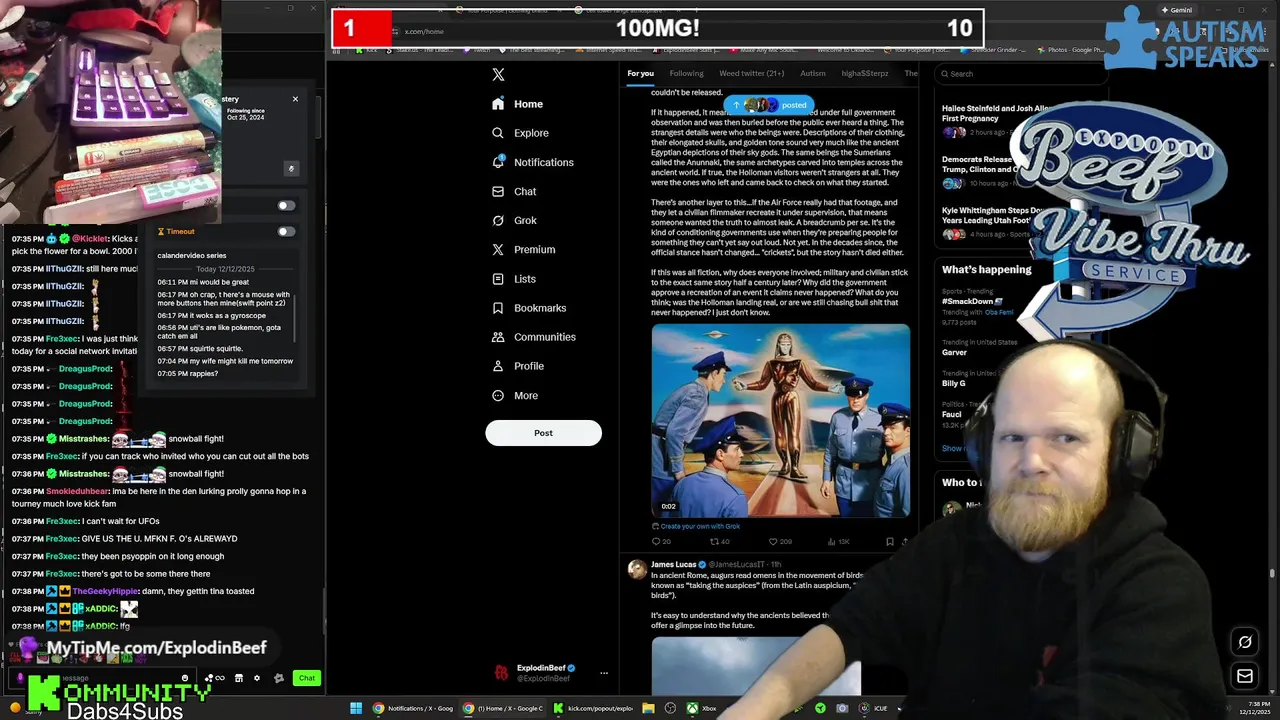The image size is (1280, 720).
Task: Open the floating Grok button
Action: click(x=1245, y=642)
